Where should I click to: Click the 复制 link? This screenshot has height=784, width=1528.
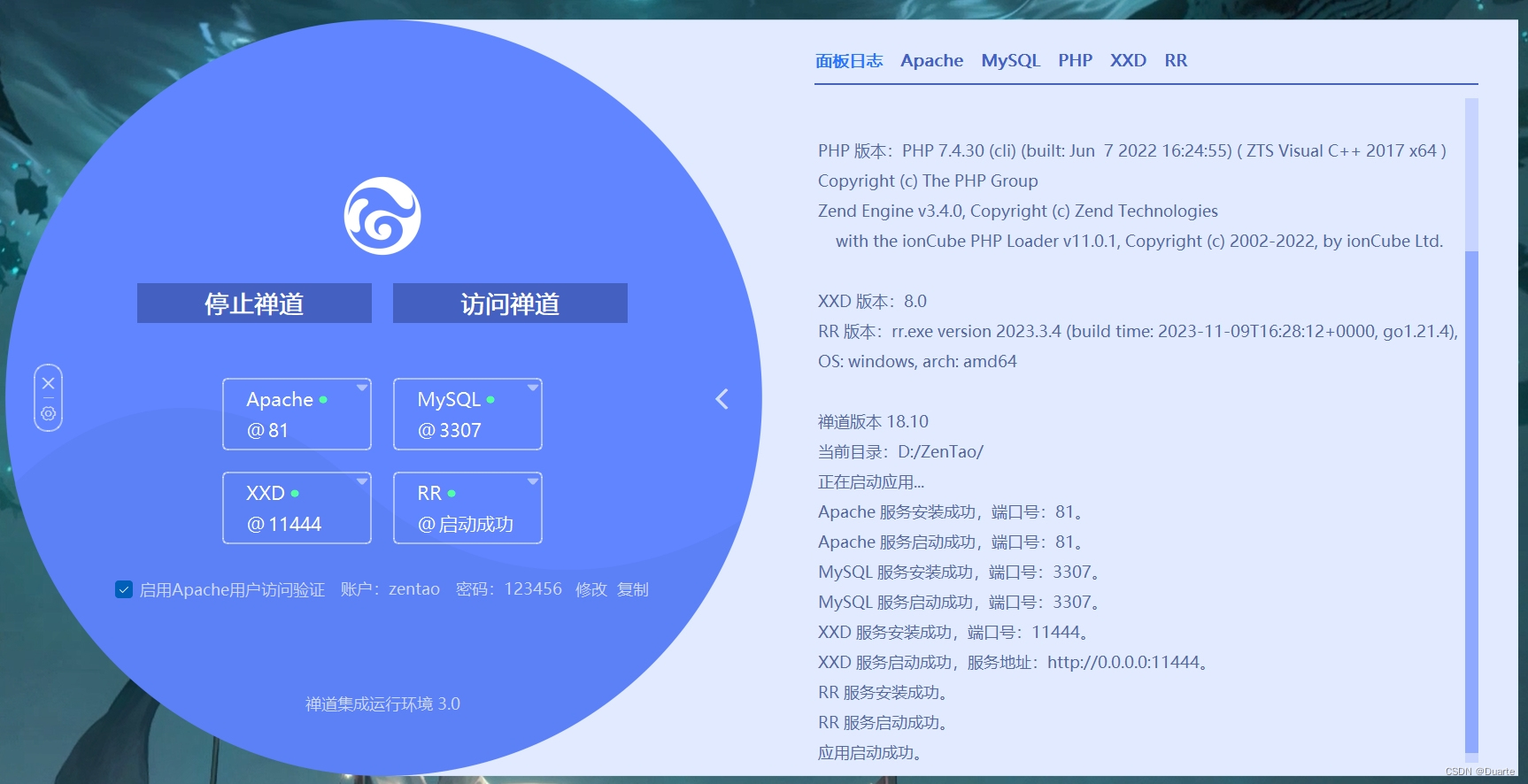(633, 589)
